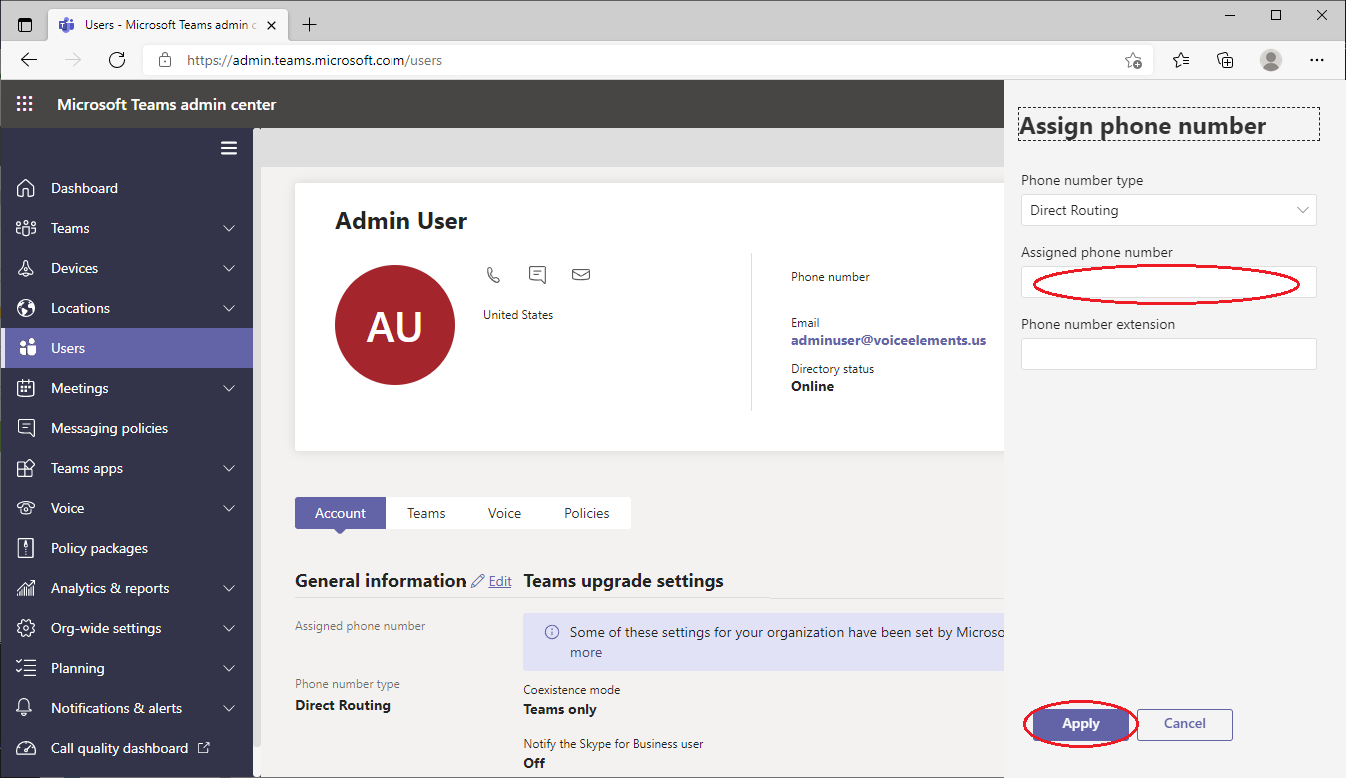This screenshot has width=1346, height=778.
Task: Switch to the Policies tab
Action: [x=586, y=513]
